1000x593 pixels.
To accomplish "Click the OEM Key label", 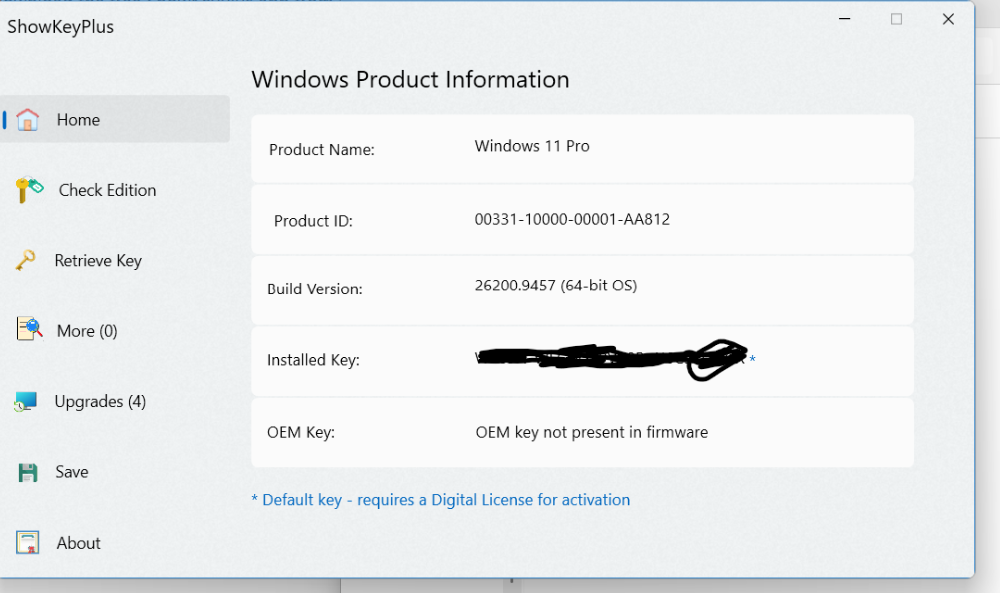I will click(300, 432).
